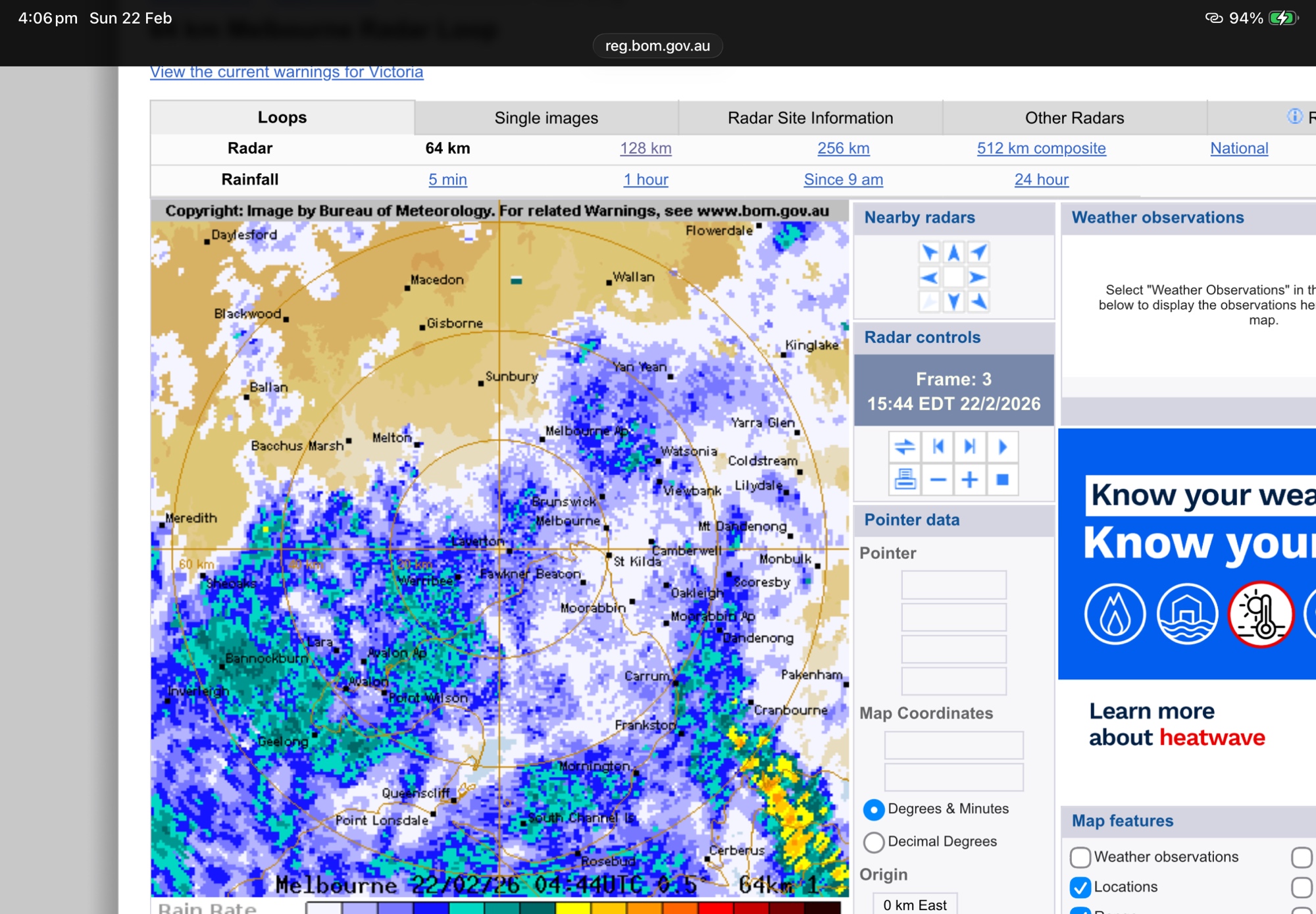Uncheck the Locations map feature
Screen dimensions: 1316x914
pyautogui.click(x=1080, y=887)
